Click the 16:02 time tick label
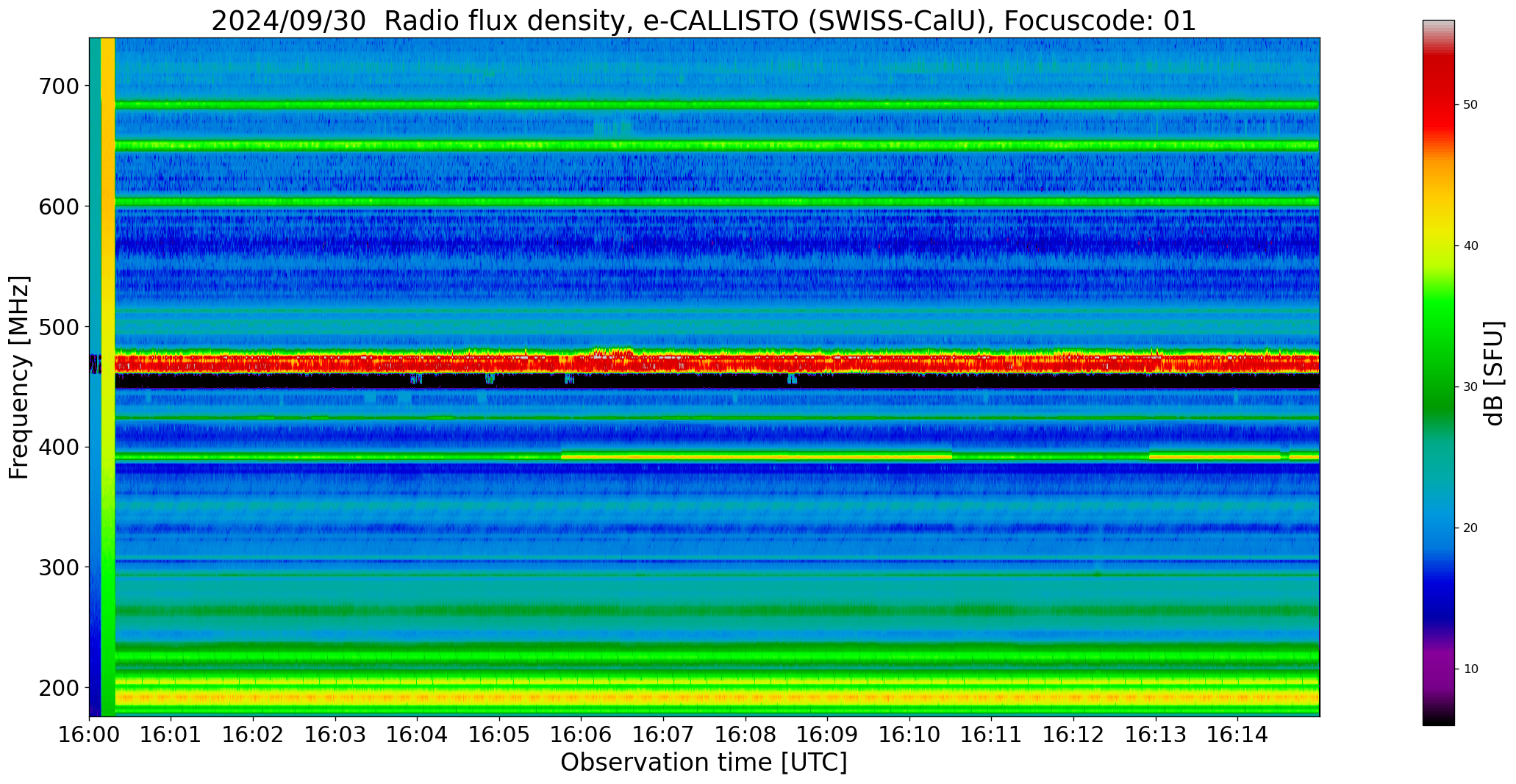Screen dimensions: 1516x784 pos(254,734)
